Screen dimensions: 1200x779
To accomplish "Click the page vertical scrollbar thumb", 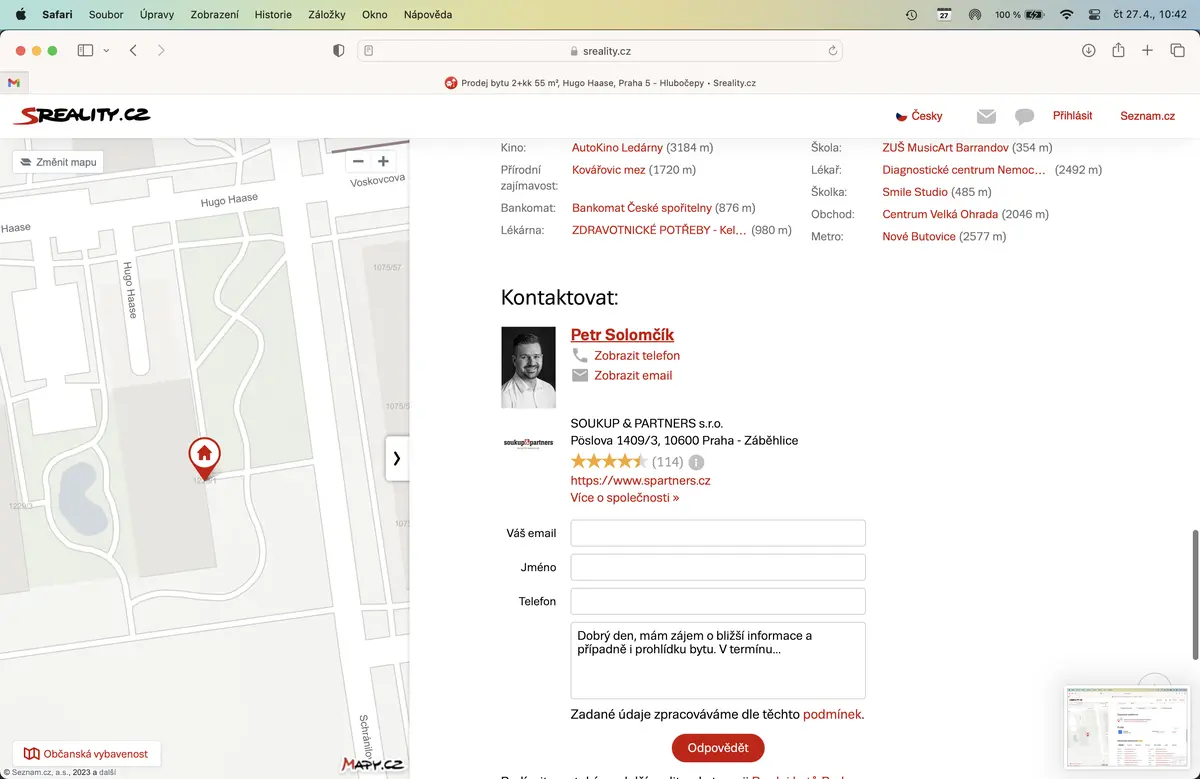I will coord(1195,596).
